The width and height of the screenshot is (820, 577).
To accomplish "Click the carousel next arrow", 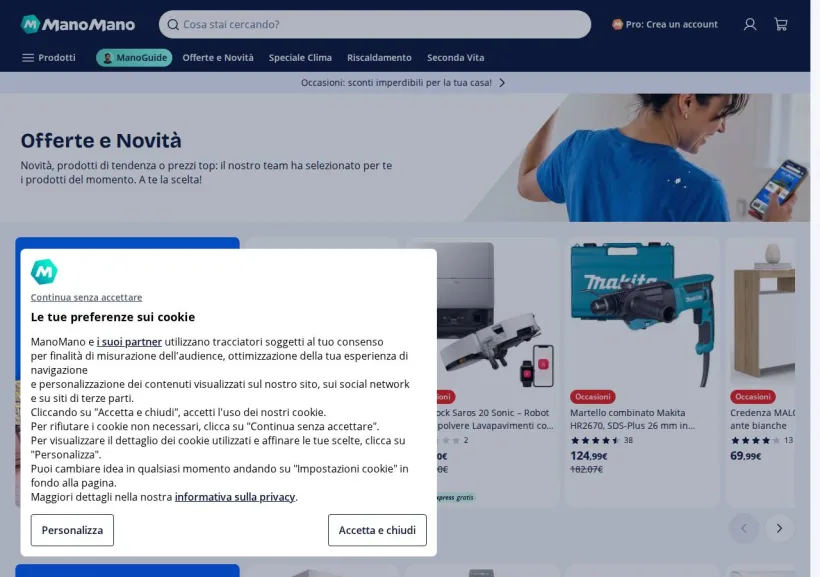I will (779, 528).
